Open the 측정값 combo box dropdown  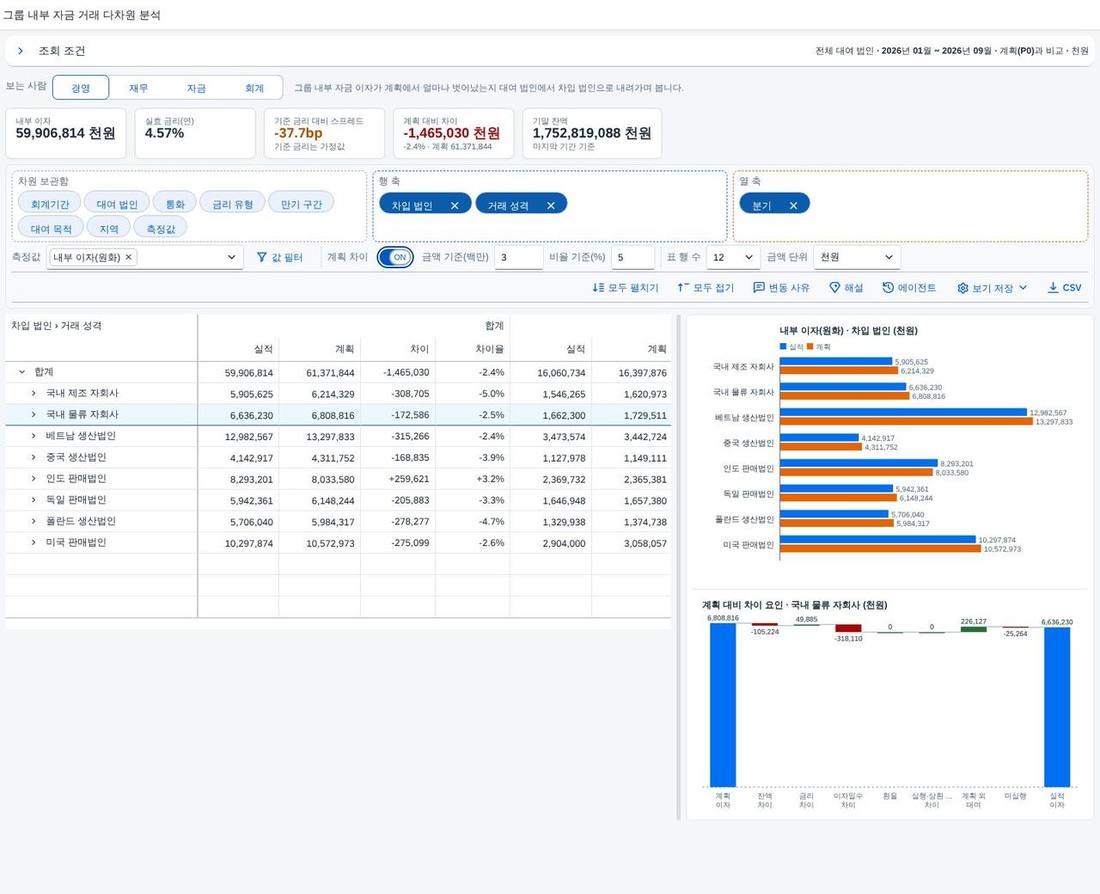pos(232,258)
